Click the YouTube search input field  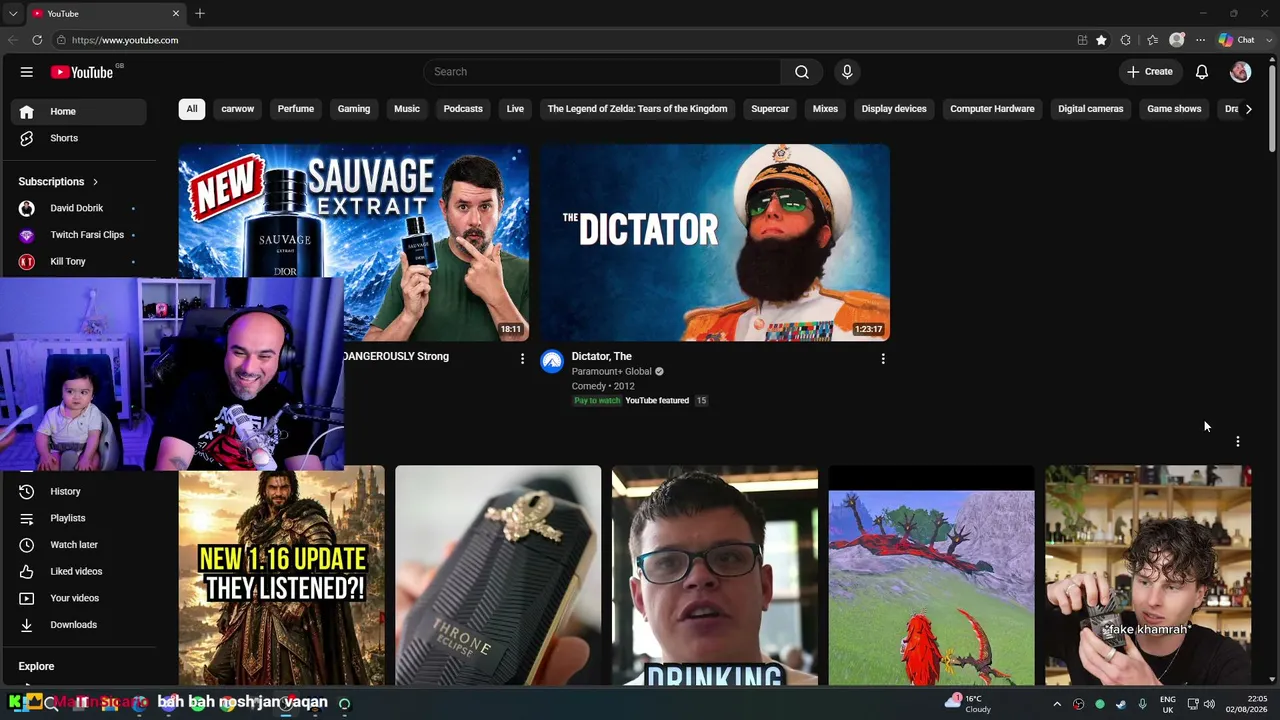(x=602, y=72)
